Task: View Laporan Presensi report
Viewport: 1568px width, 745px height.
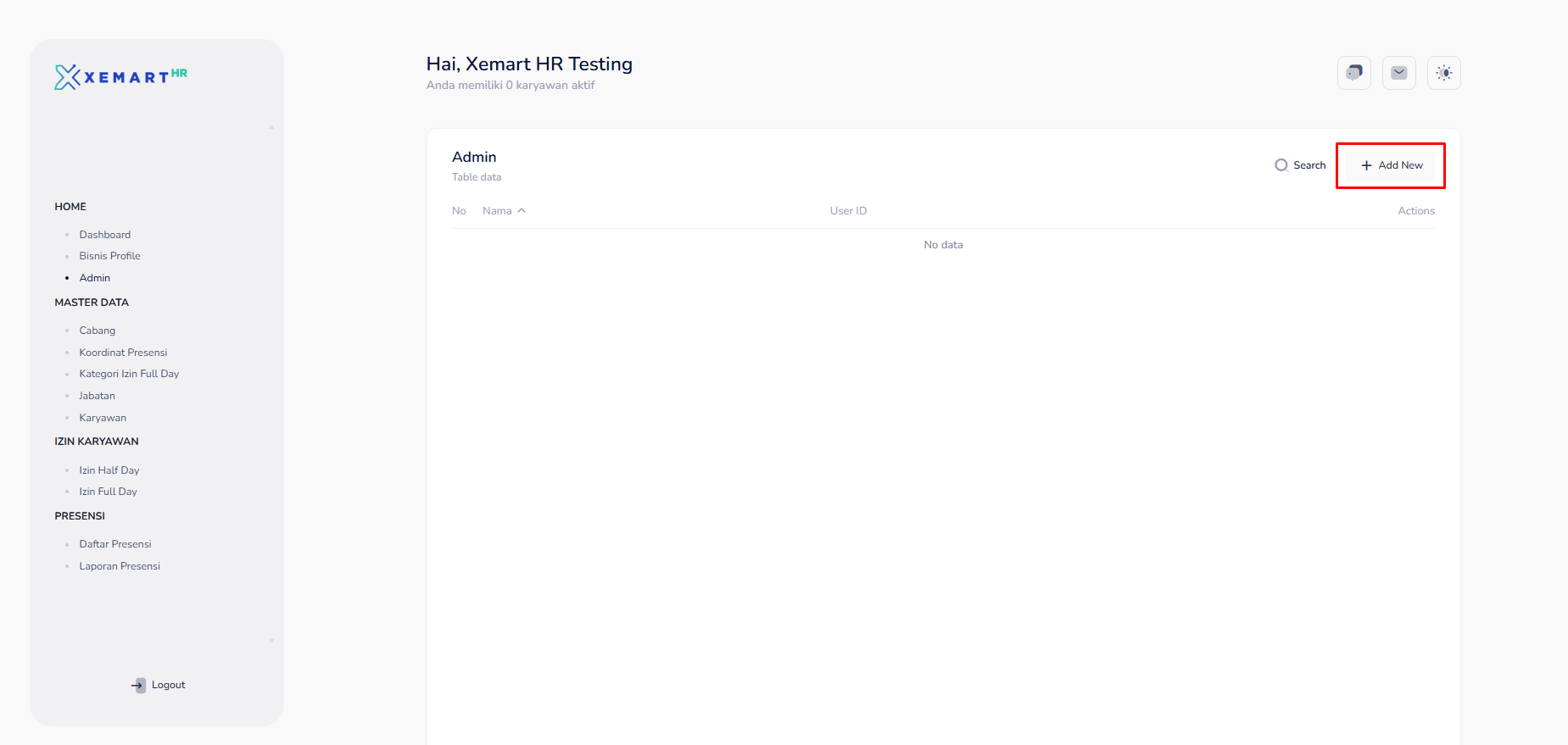Action: (x=120, y=566)
